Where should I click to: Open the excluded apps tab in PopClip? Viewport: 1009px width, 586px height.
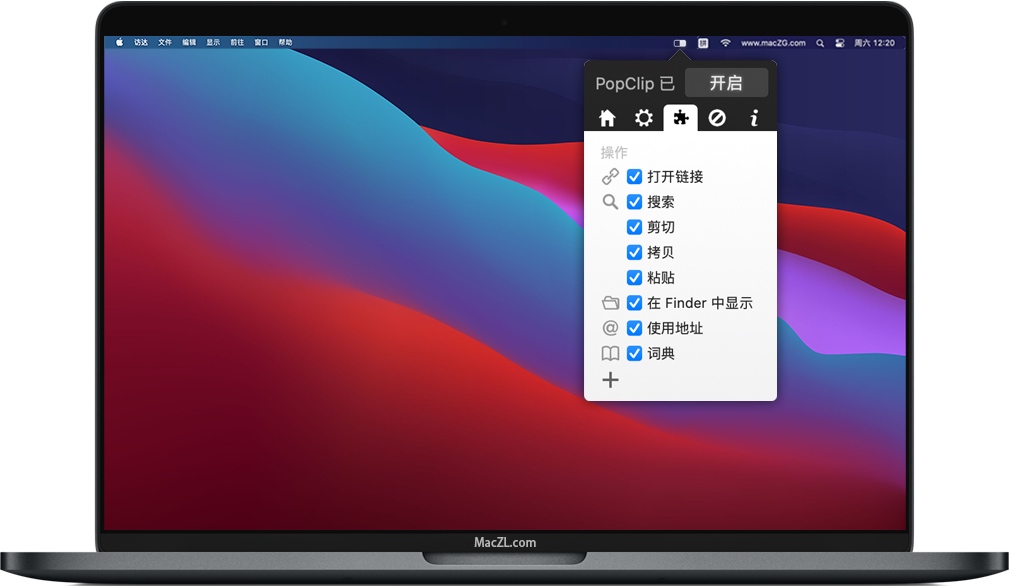pos(717,117)
